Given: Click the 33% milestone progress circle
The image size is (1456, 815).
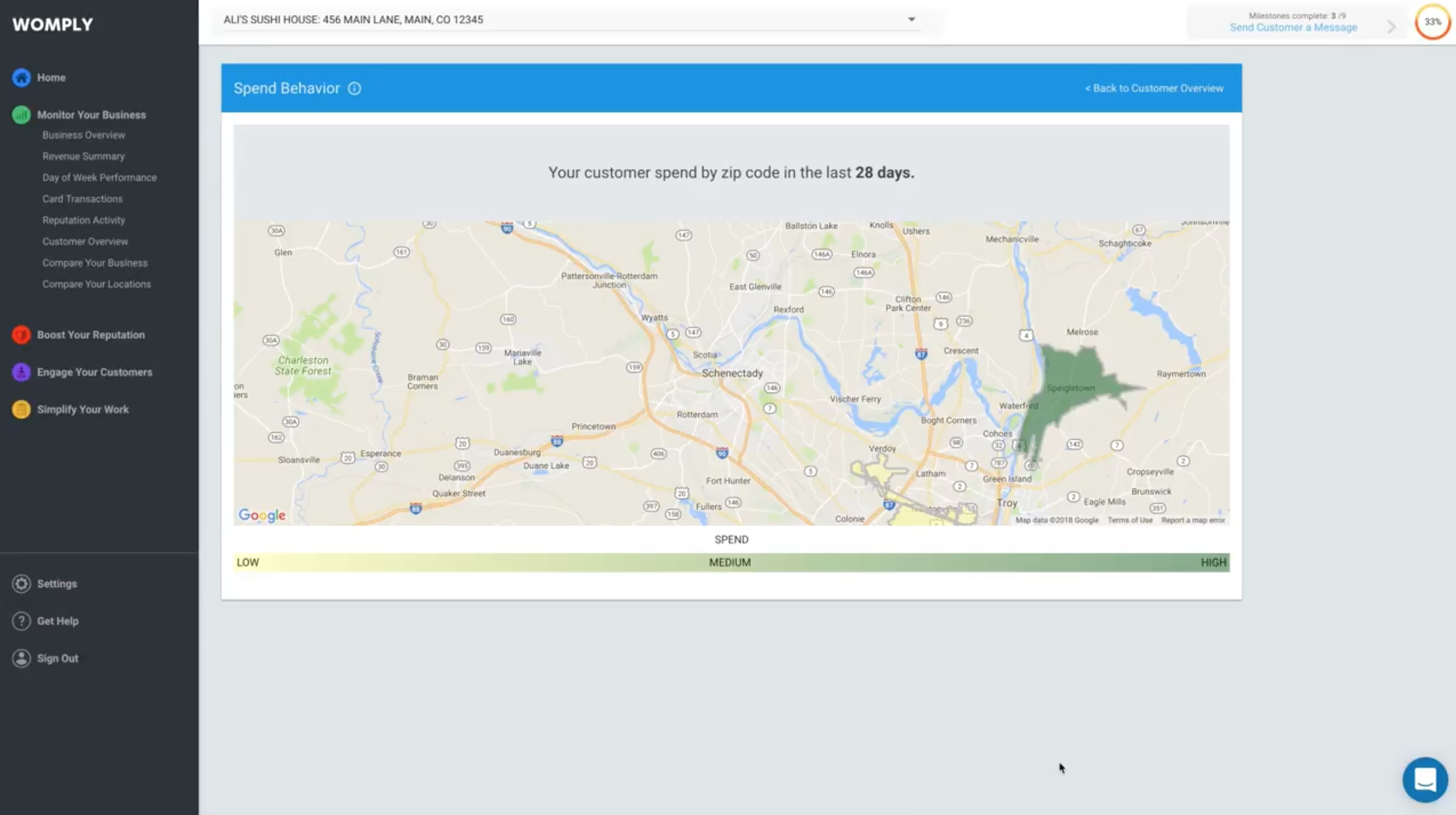Looking at the screenshot, I should point(1432,22).
